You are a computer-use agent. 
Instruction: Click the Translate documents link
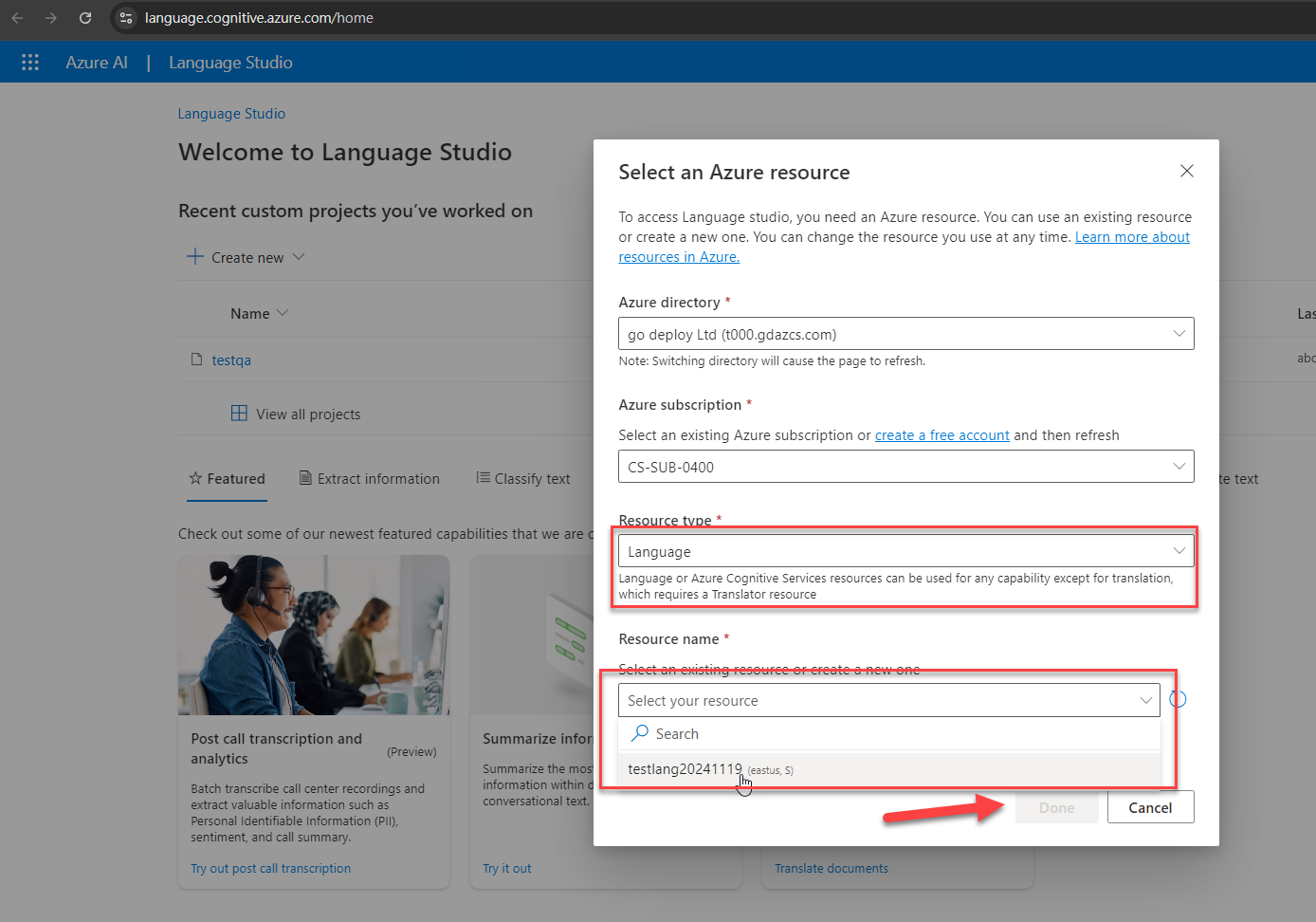pyautogui.click(x=832, y=868)
